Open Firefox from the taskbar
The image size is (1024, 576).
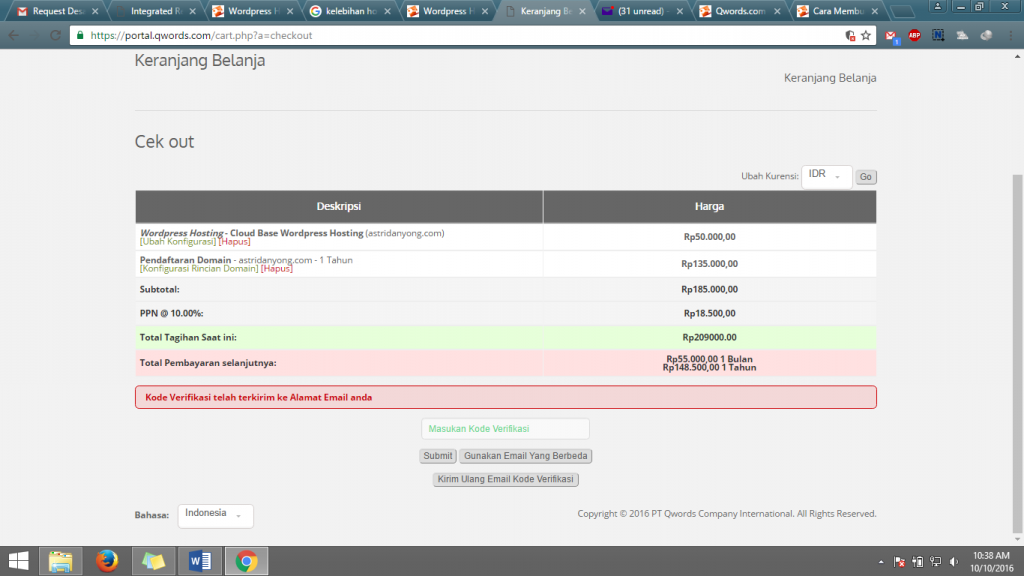coord(107,561)
